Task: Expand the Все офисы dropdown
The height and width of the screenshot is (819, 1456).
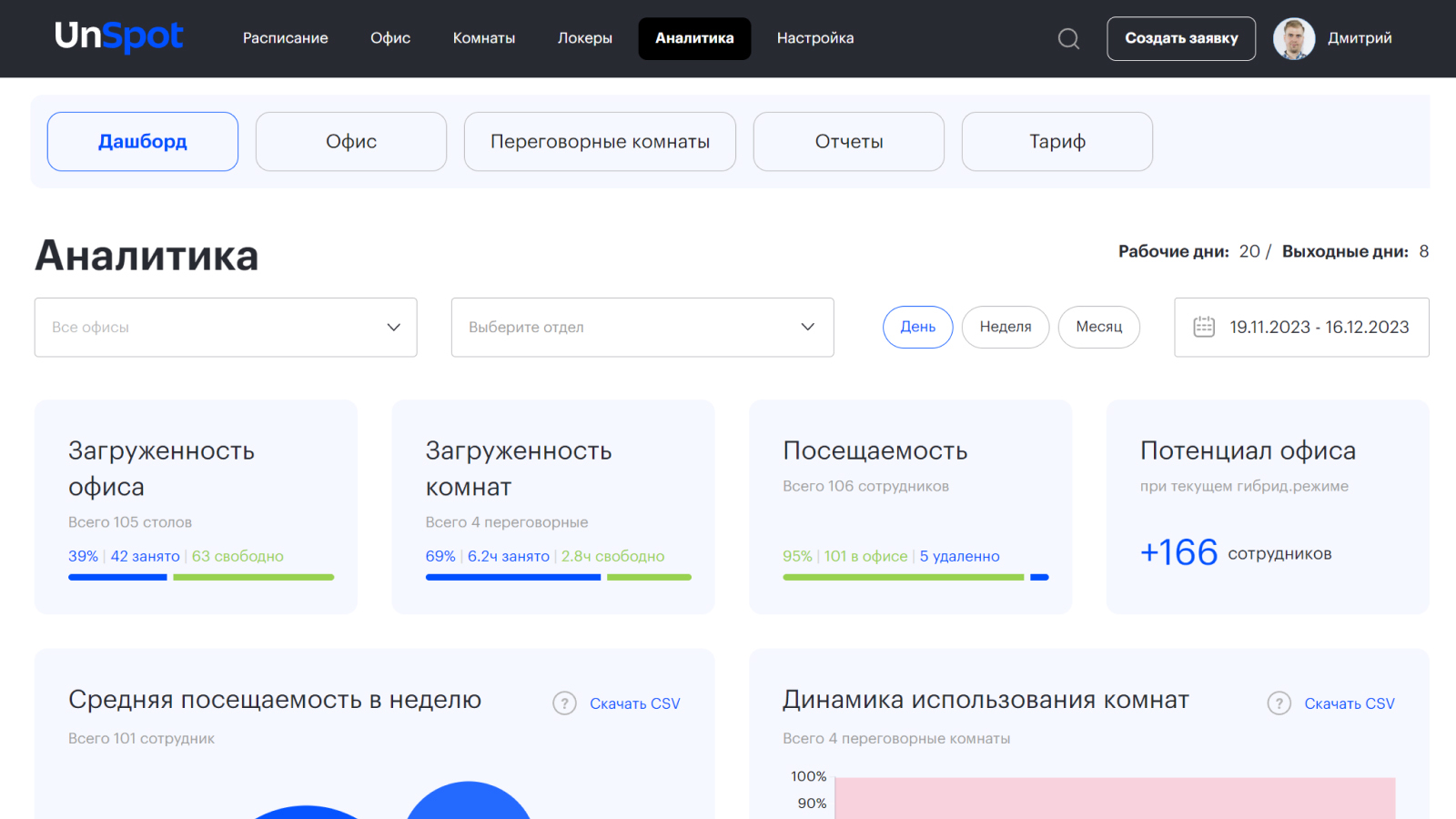Action: [x=226, y=327]
